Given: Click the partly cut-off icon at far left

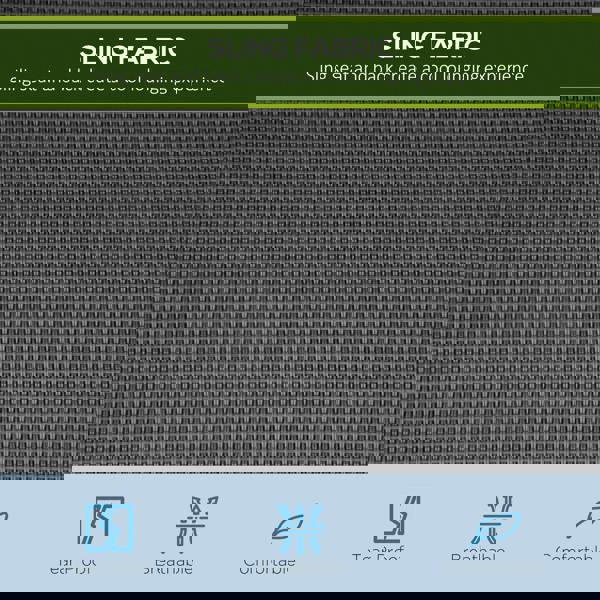Looking at the screenshot, I should (x=4, y=520).
